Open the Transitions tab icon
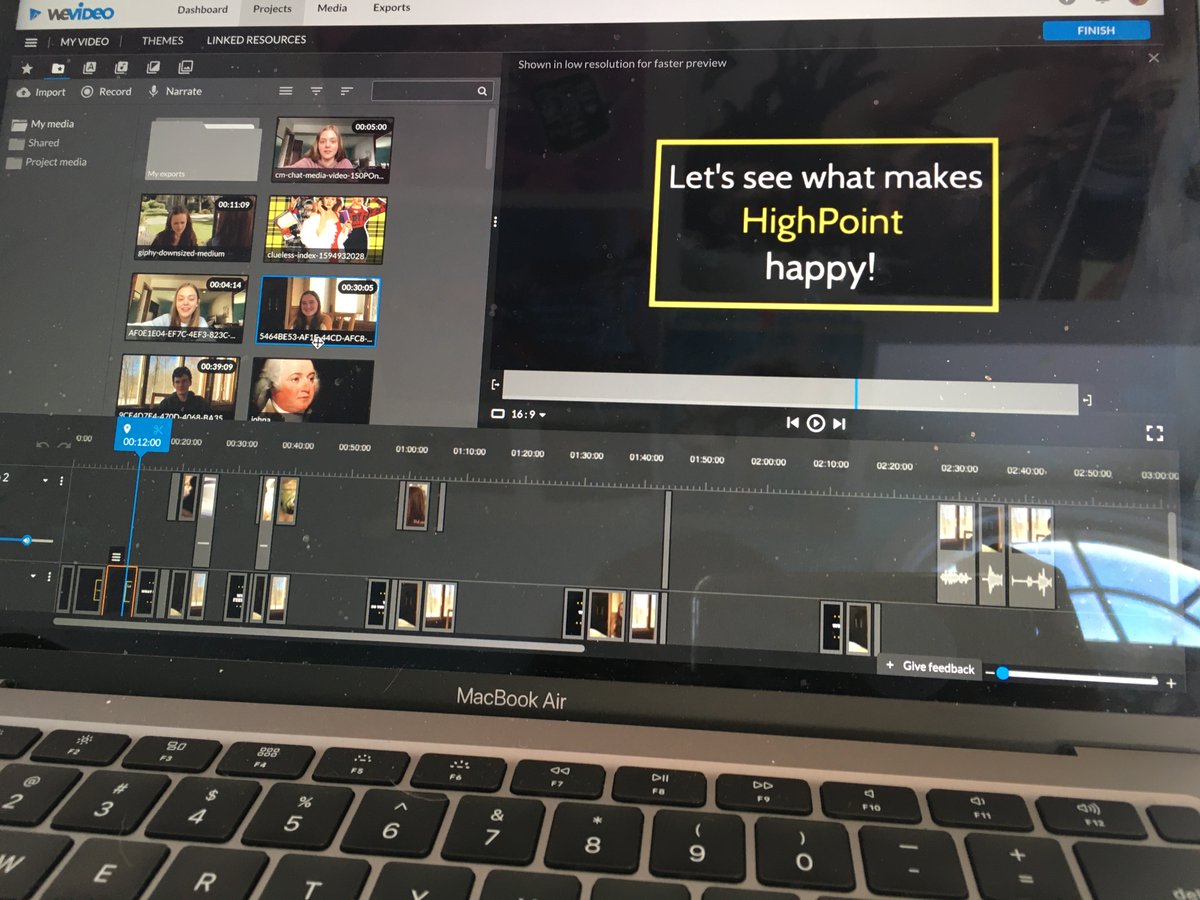 tap(153, 68)
